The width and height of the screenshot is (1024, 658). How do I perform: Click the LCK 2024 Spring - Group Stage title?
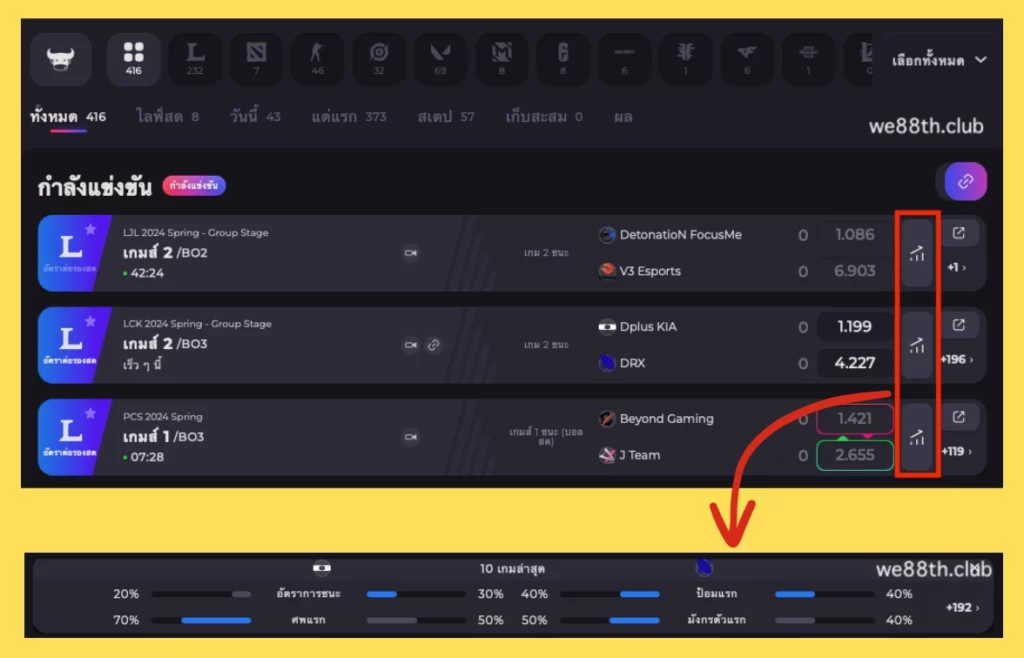[x=197, y=324]
